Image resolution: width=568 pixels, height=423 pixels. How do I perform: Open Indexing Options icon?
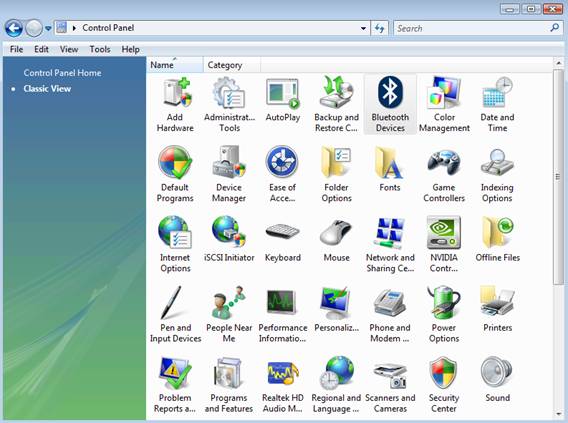pos(497,162)
